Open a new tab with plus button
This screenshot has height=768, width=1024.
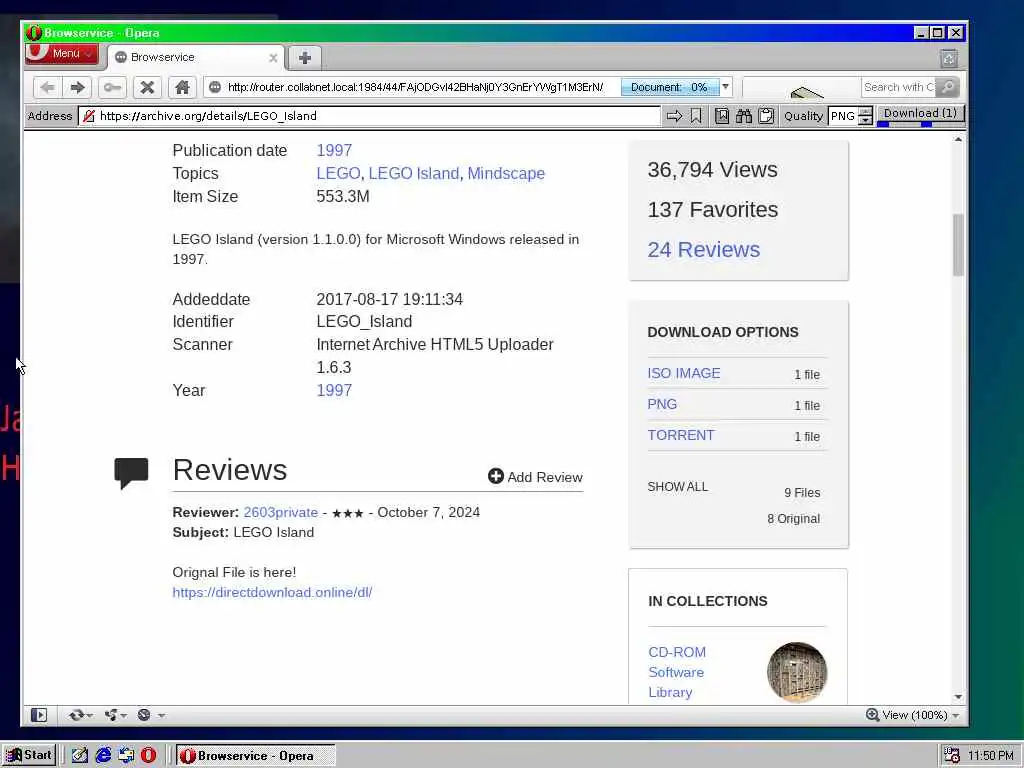304,57
